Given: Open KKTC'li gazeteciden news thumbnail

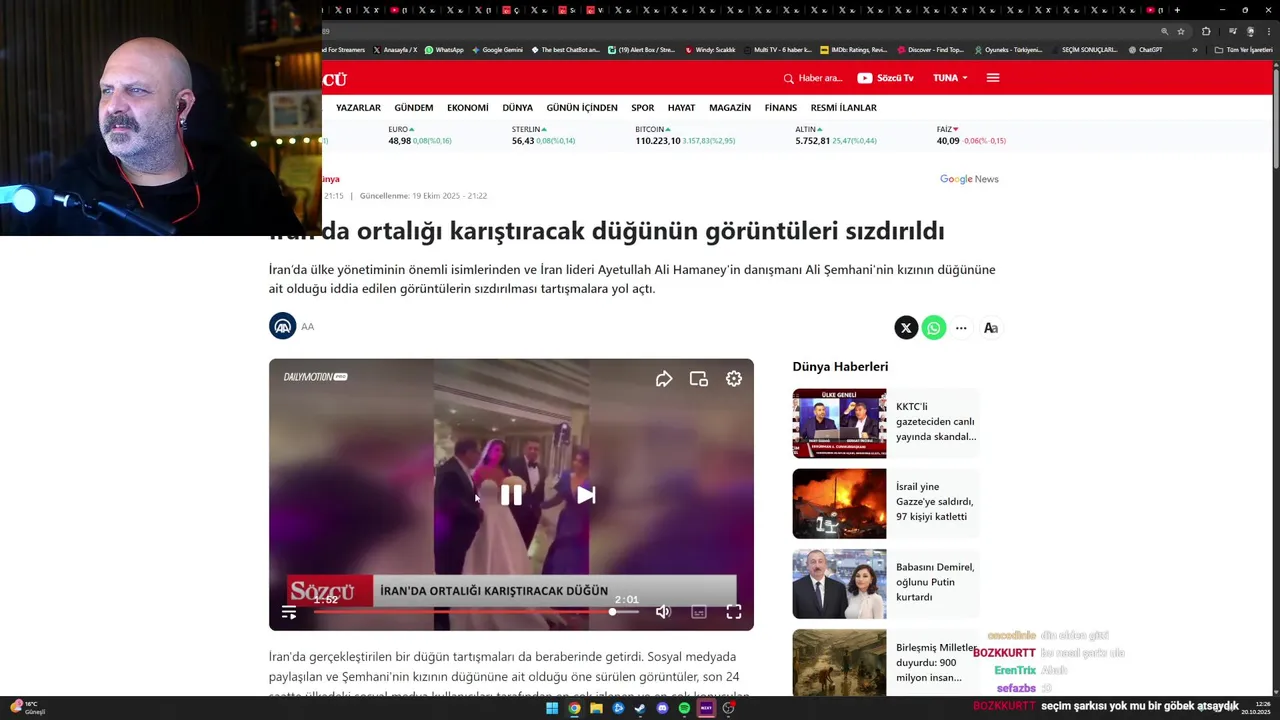Looking at the screenshot, I should [x=839, y=423].
